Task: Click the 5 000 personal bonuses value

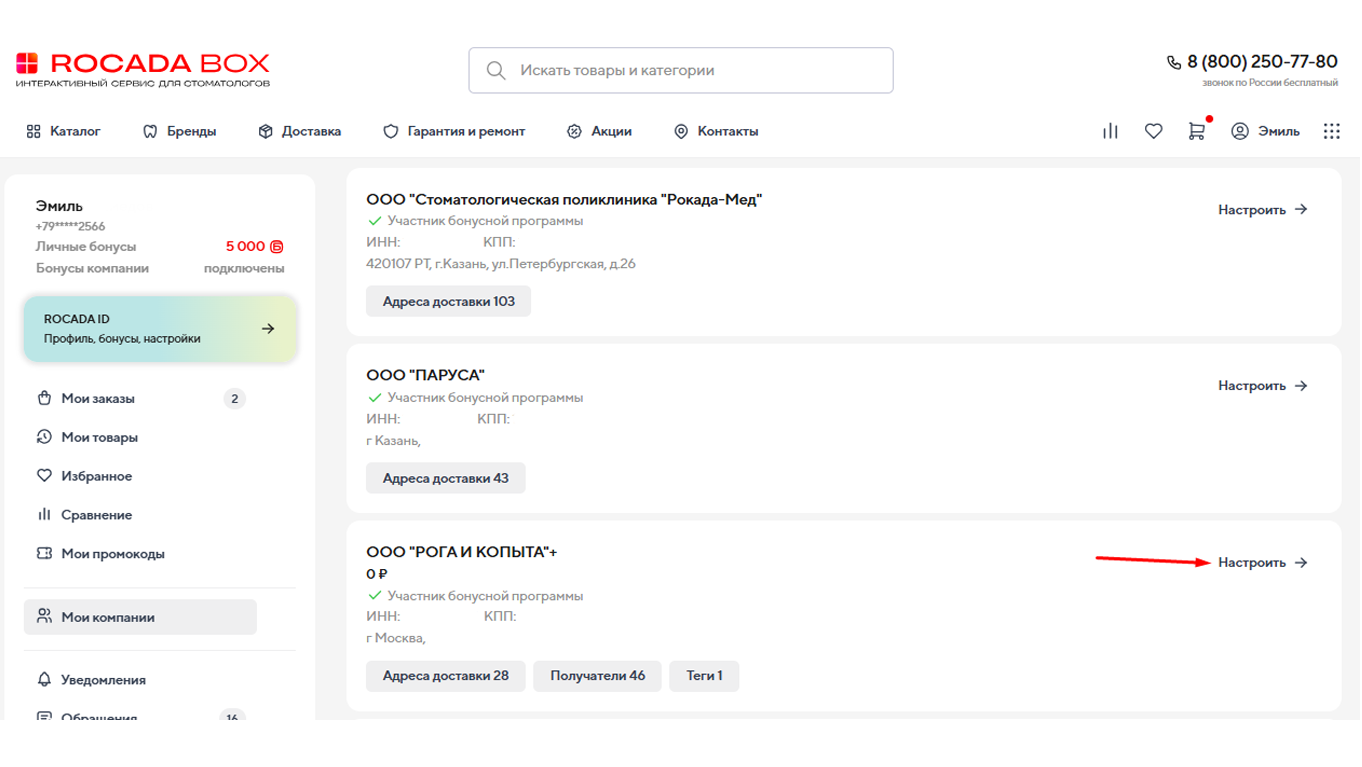Action: [255, 246]
